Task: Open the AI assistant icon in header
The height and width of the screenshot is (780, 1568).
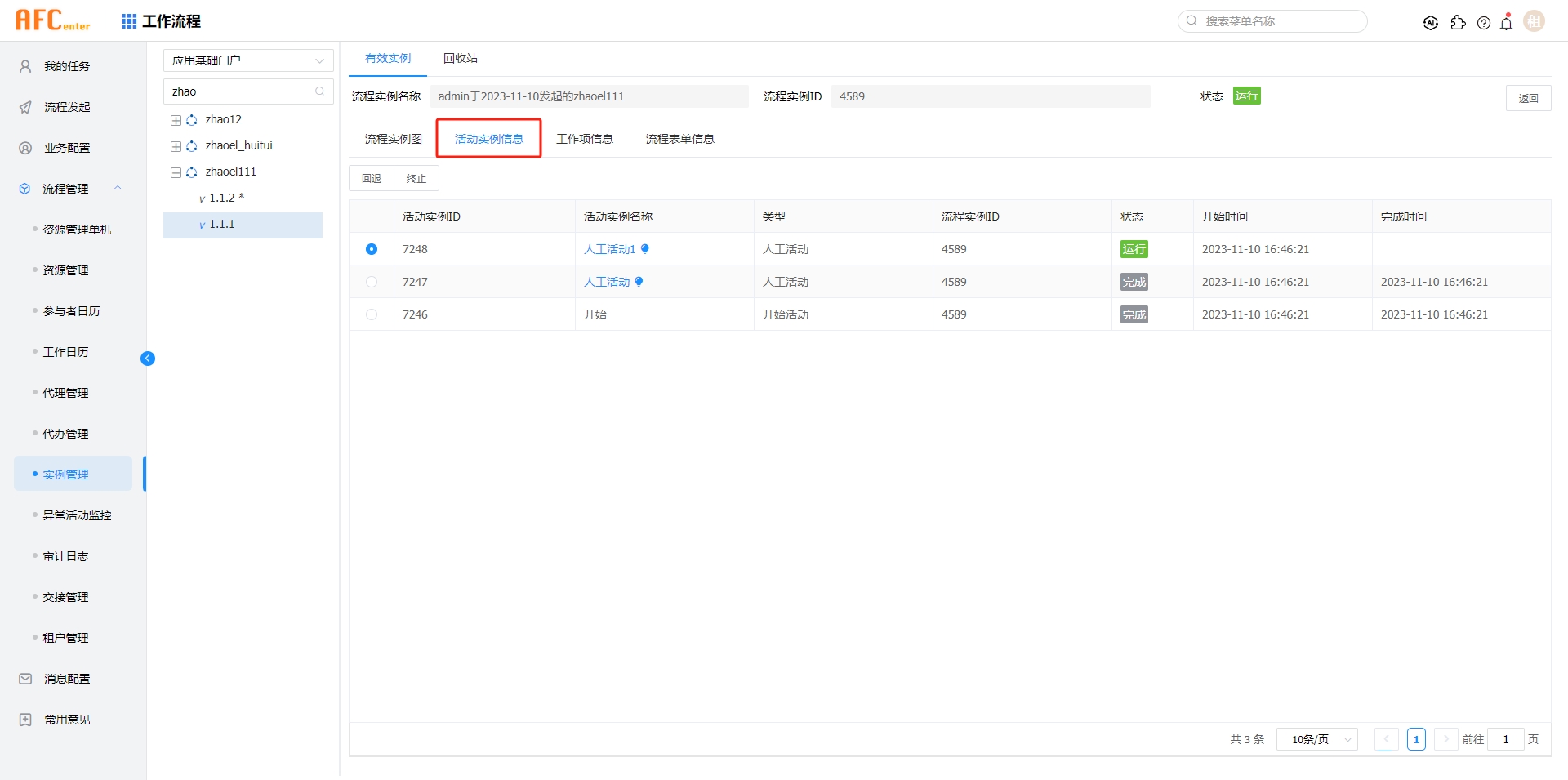Action: click(x=1431, y=23)
